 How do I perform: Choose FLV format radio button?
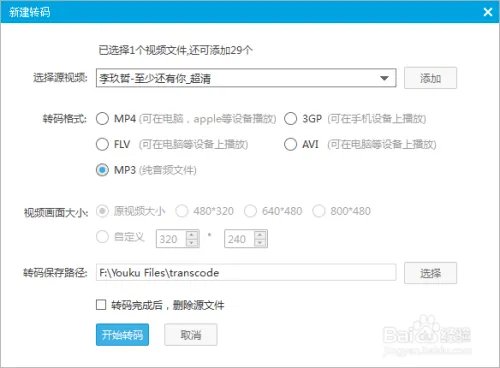point(102,144)
